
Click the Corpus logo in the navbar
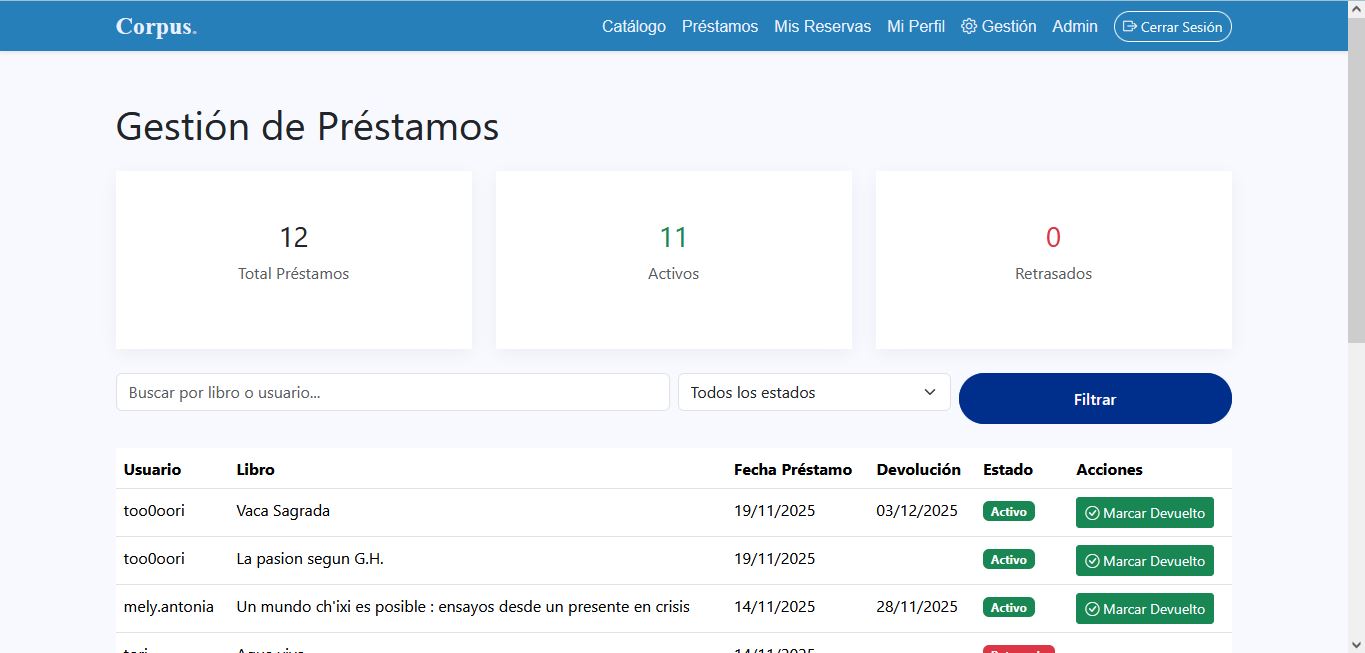(x=155, y=26)
